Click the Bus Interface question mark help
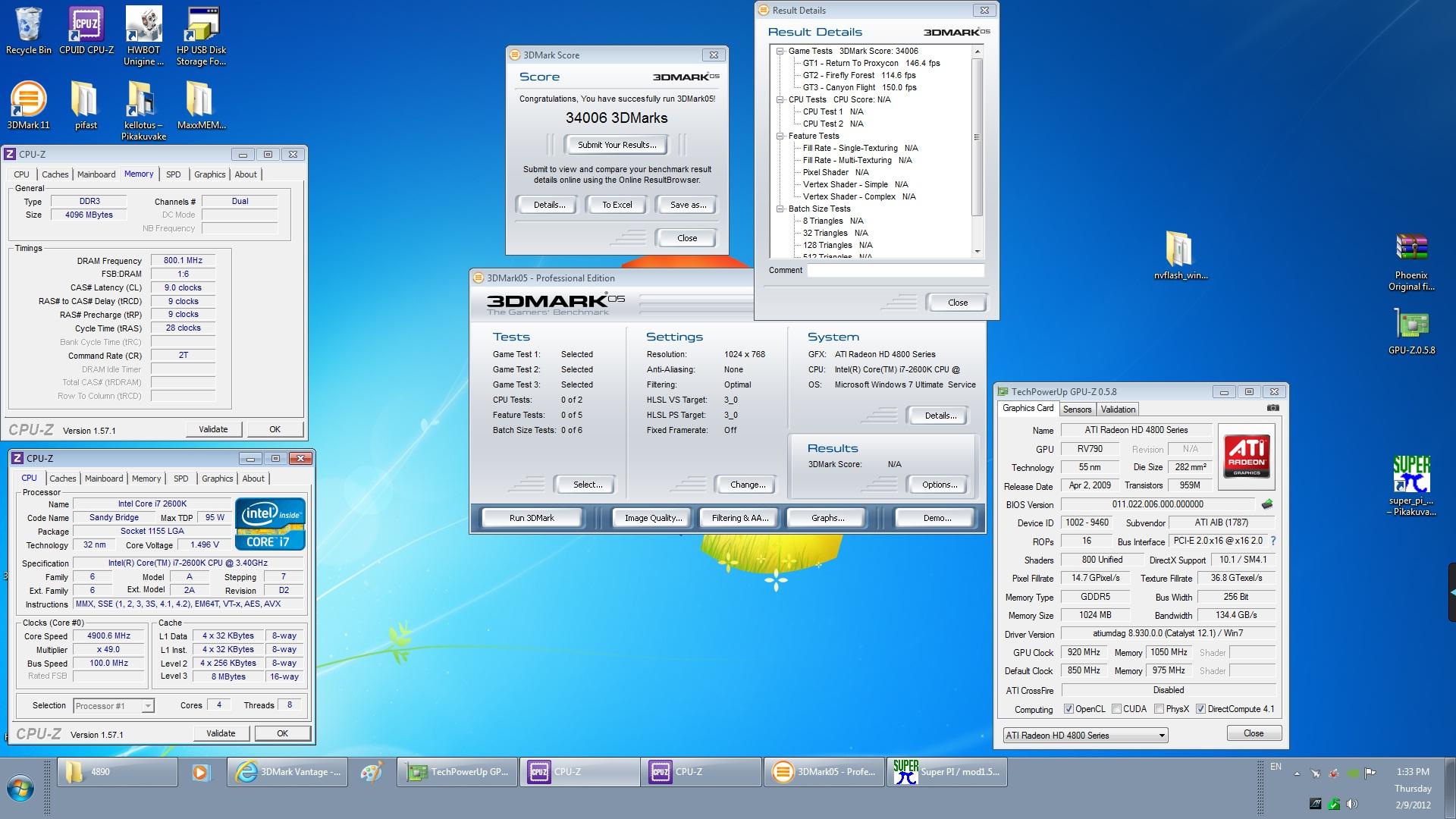 pyautogui.click(x=1272, y=541)
